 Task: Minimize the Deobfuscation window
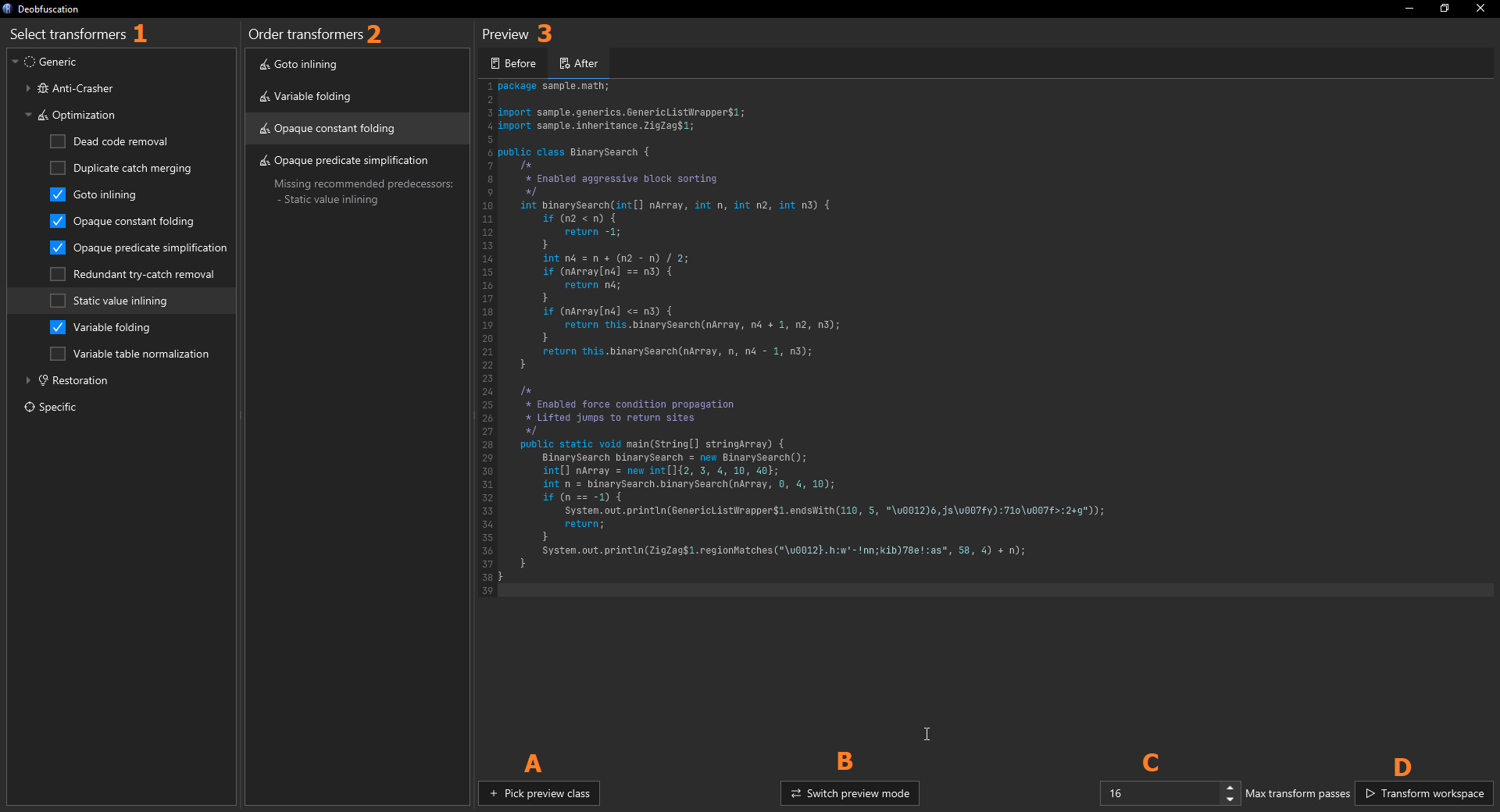[1409, 9]
